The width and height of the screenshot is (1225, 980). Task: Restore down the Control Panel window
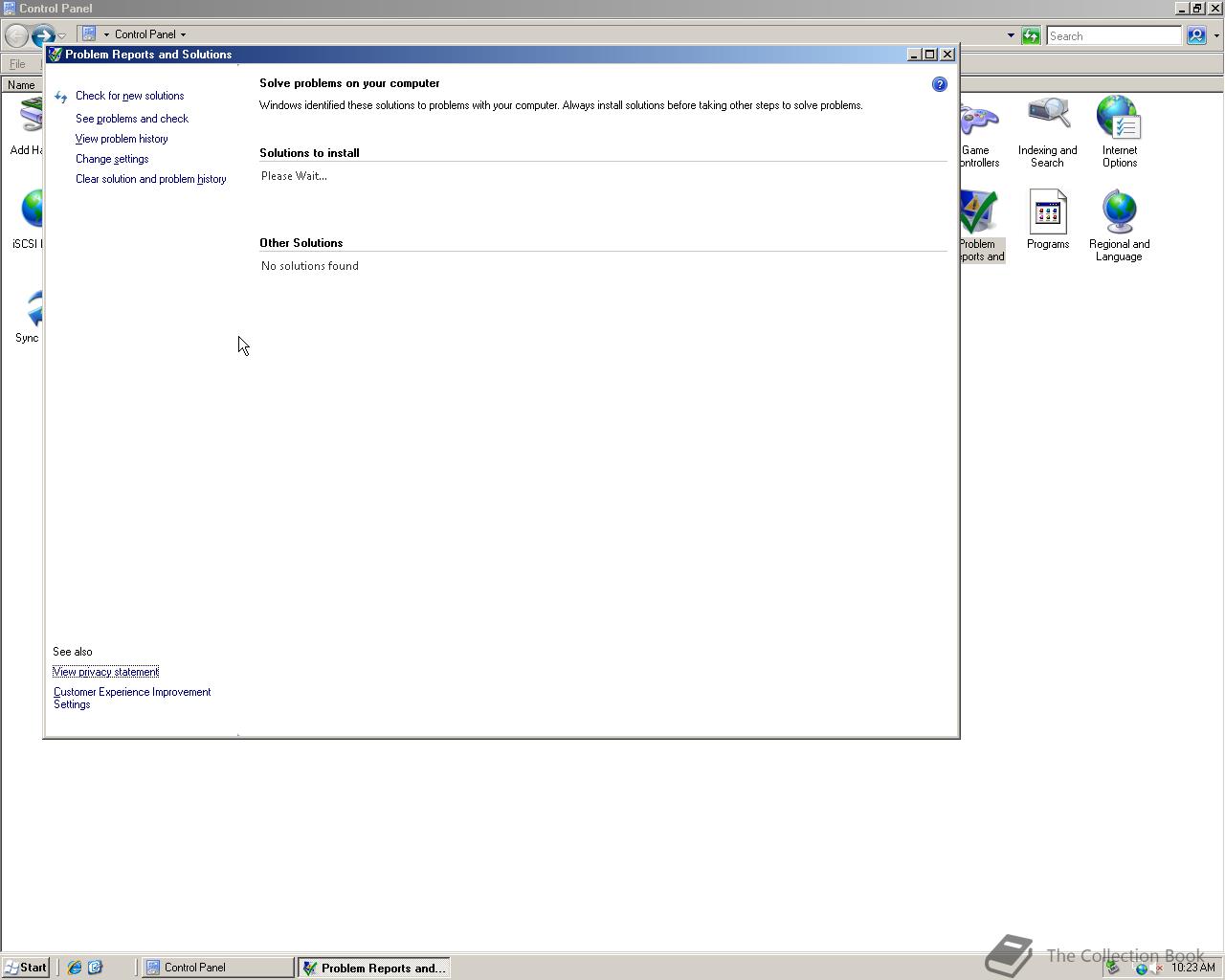1196,8
